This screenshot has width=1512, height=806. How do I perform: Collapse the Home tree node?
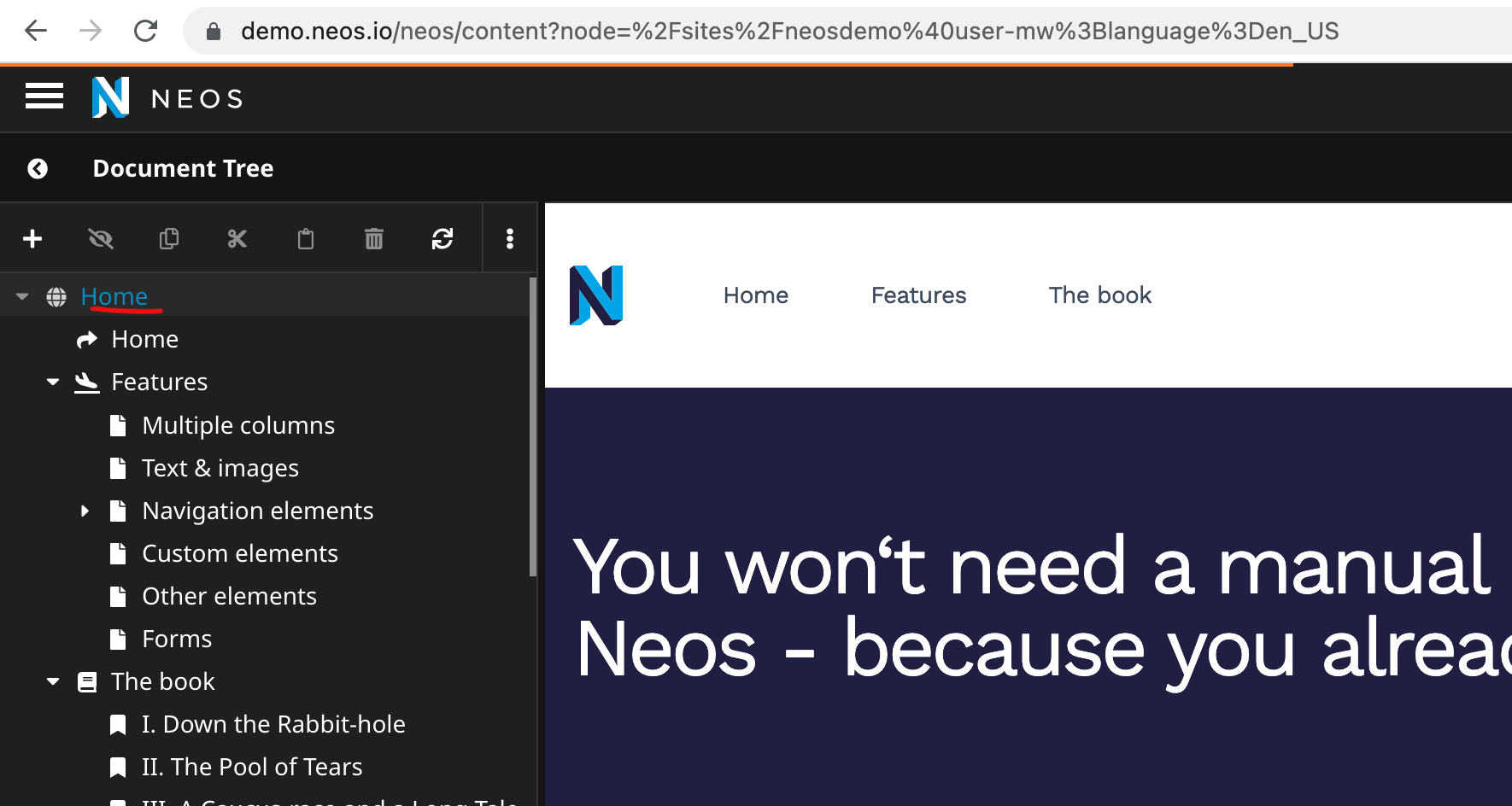click(x=21, y=295)
